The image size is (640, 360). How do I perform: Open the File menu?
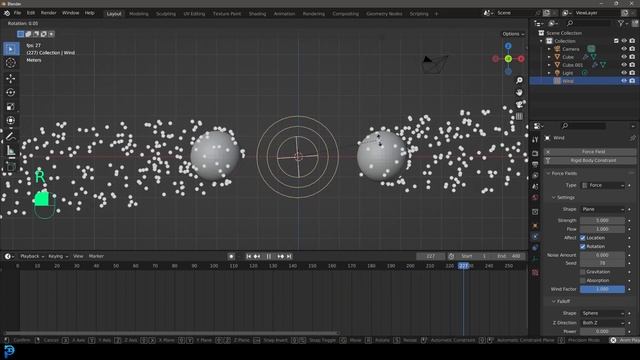tap(17, 13)
